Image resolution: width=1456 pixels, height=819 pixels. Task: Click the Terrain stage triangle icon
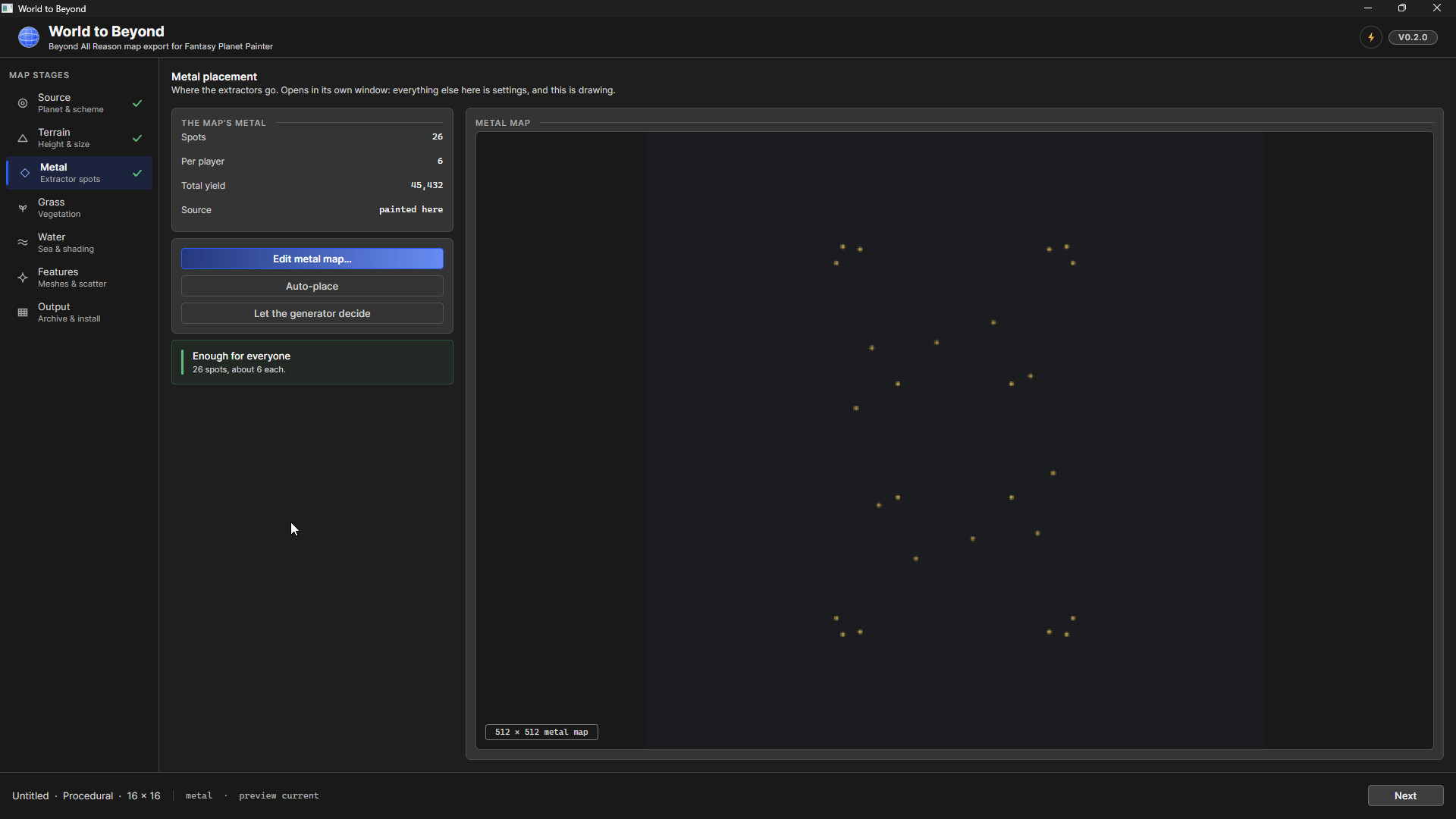pyautogui.click(x=23, y=138)
